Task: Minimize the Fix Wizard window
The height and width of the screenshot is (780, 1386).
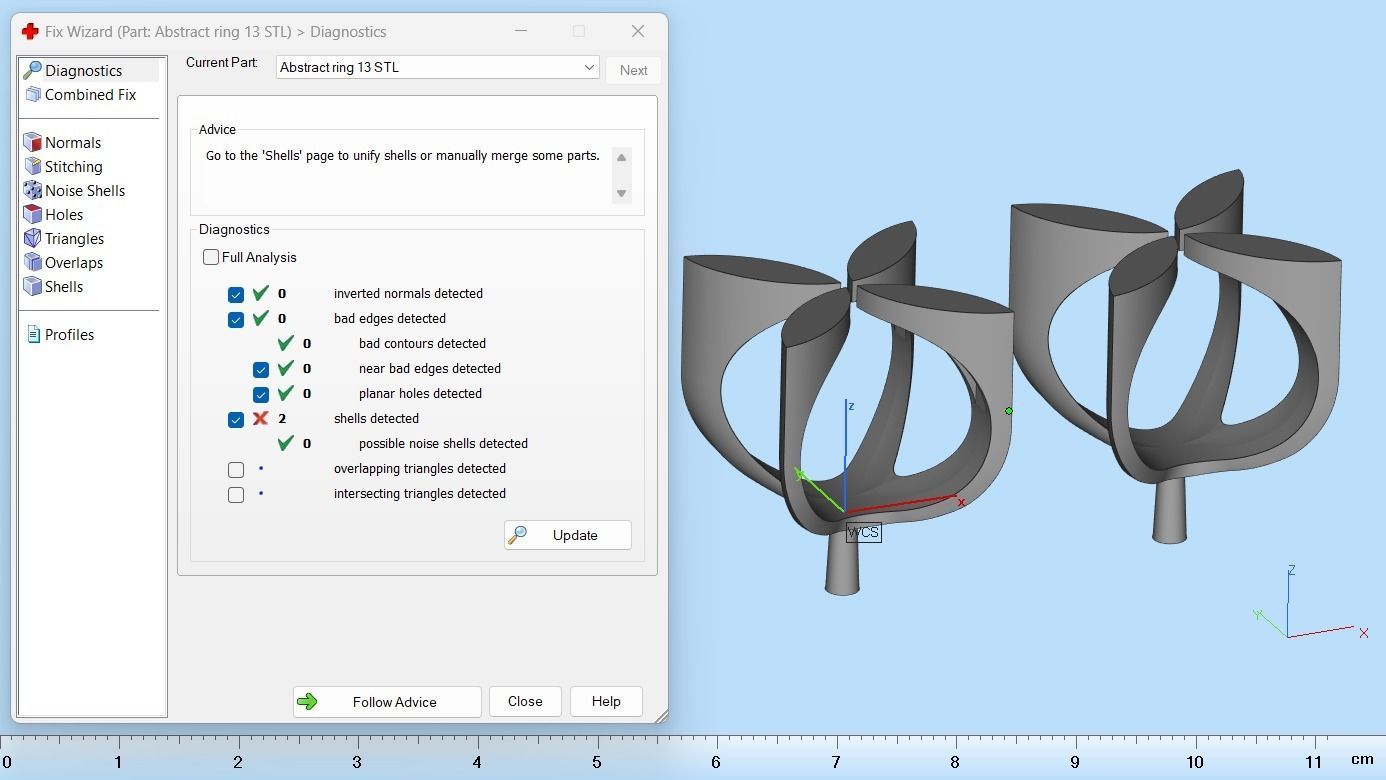Action: (x=521, y=31)
